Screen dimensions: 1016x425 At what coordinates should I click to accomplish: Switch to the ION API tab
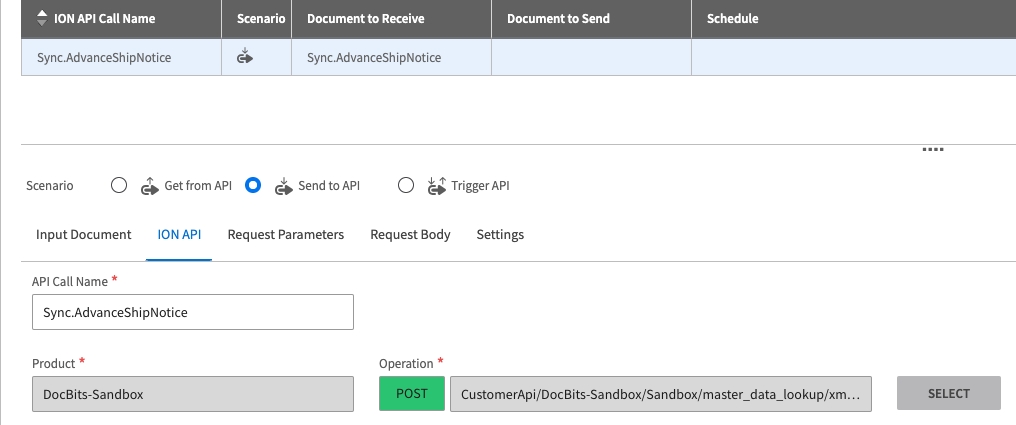pos(179,235)
